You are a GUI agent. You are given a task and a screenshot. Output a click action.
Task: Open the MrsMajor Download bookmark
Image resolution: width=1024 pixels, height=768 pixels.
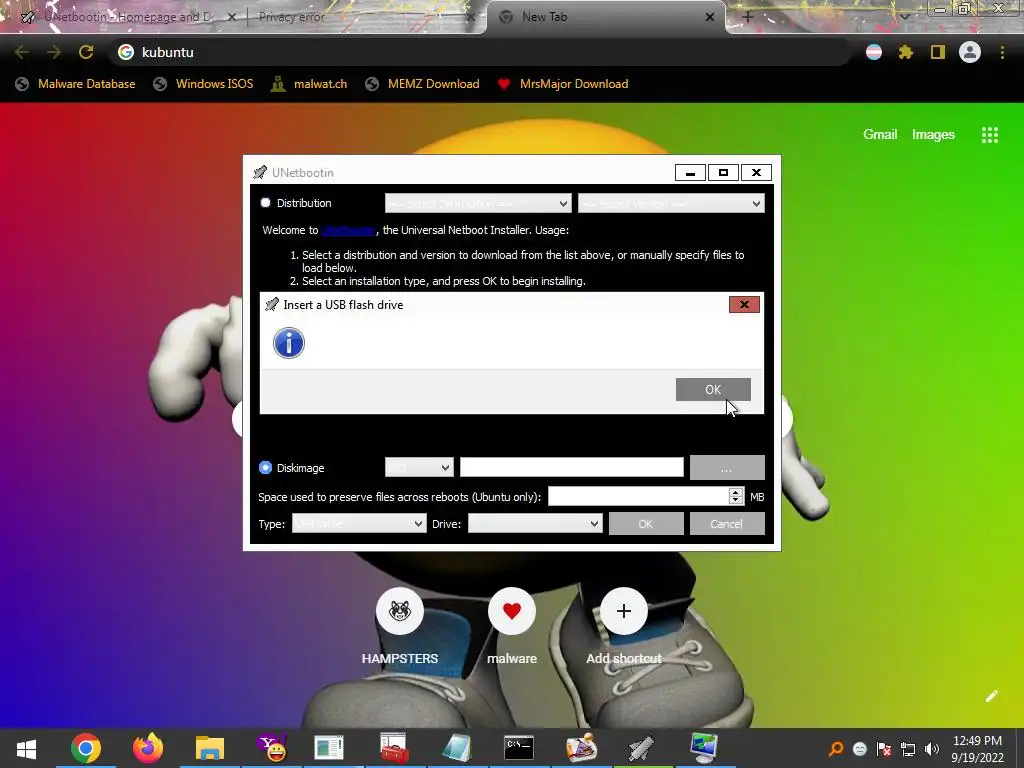562,84
